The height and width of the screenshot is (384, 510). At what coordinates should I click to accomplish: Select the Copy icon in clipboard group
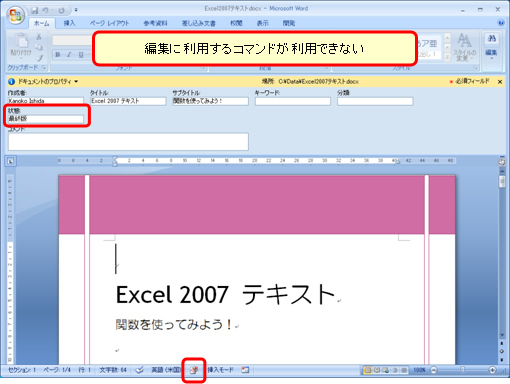click(39, 47)
